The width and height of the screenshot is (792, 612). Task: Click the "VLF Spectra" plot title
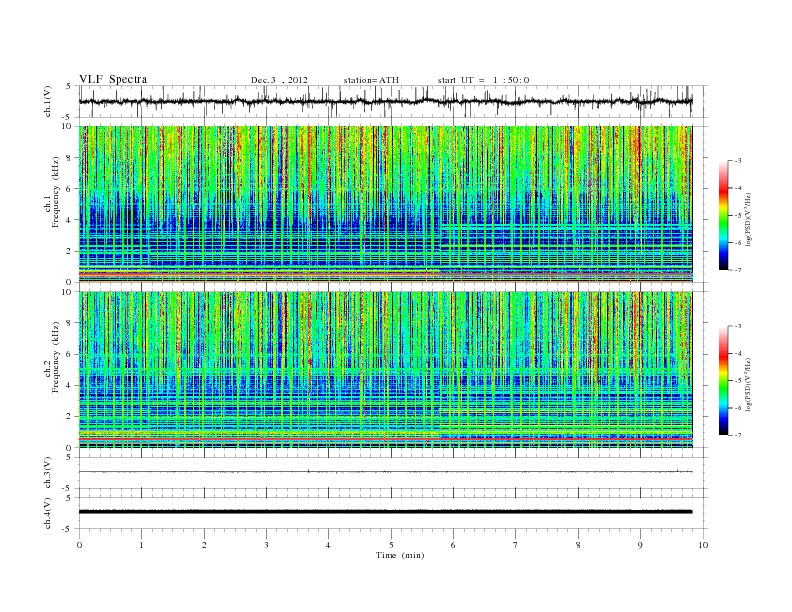point(113,79)
